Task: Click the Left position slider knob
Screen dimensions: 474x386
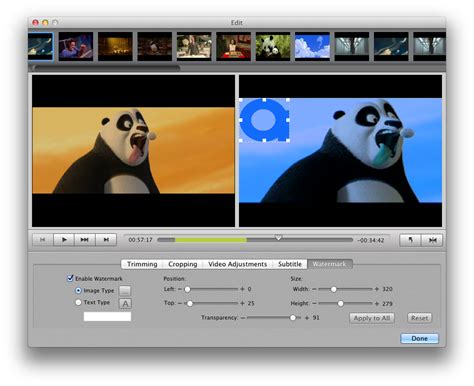Action: pos(187,289)
